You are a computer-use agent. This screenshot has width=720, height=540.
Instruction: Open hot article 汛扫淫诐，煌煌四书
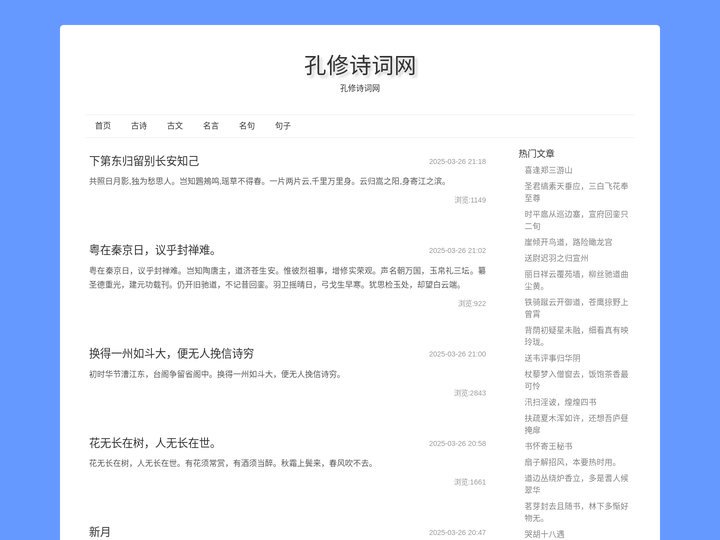tap(560, 402)
